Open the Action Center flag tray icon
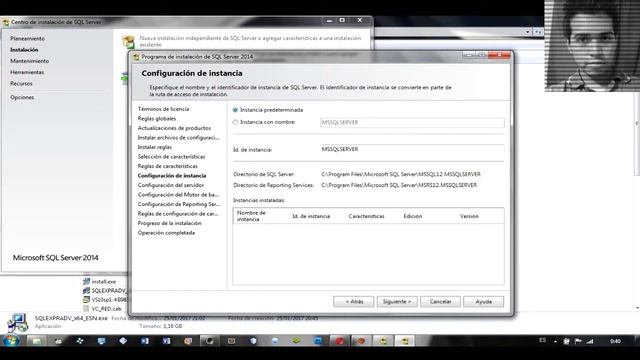The width and height of the screenshot is (640, 360). [578, 341]
